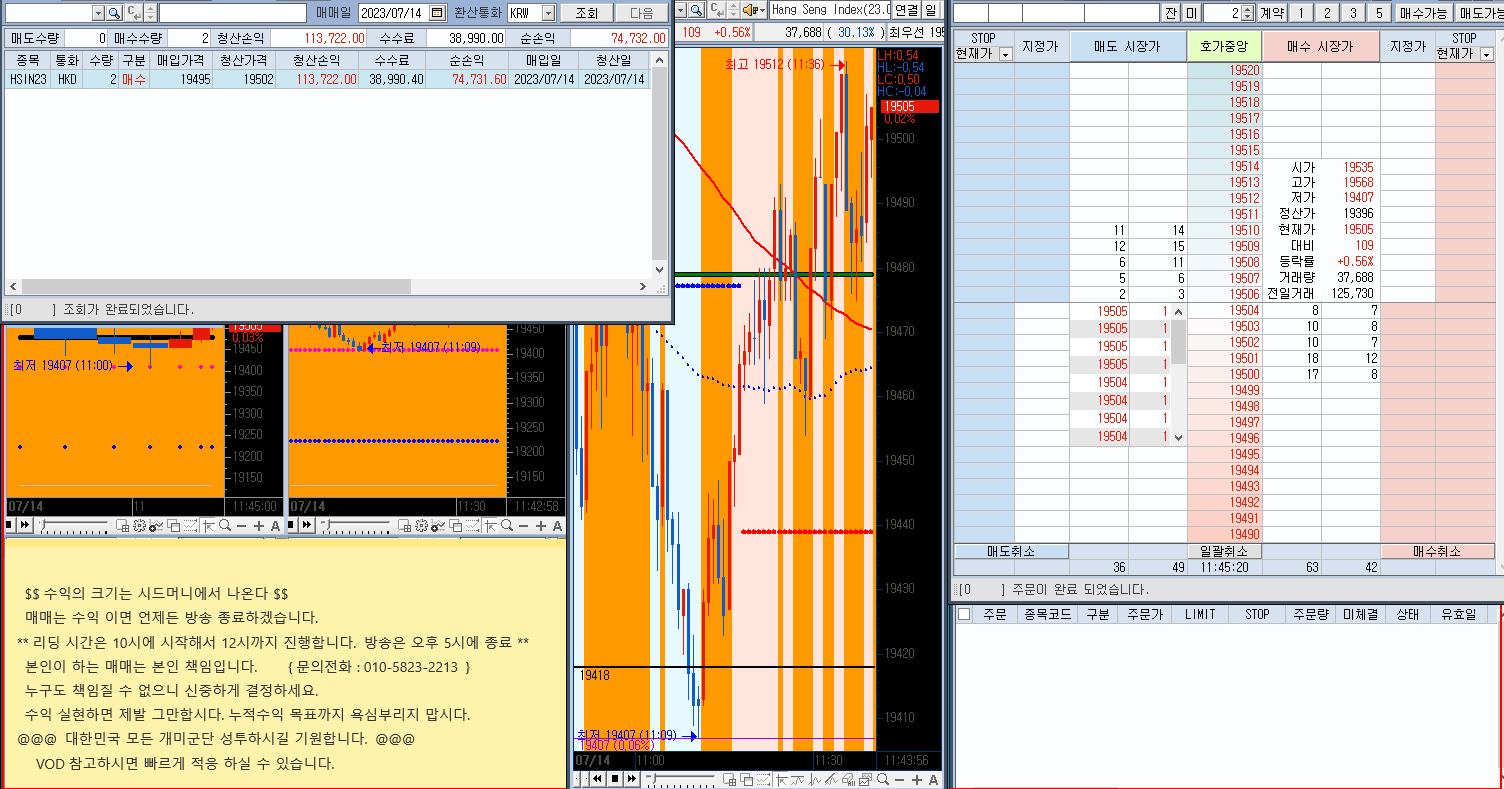Click the minus icon in second small chart toolbar
This screenshot has width=1504, height=789.
pyautogui.click(x=523, y=526)
